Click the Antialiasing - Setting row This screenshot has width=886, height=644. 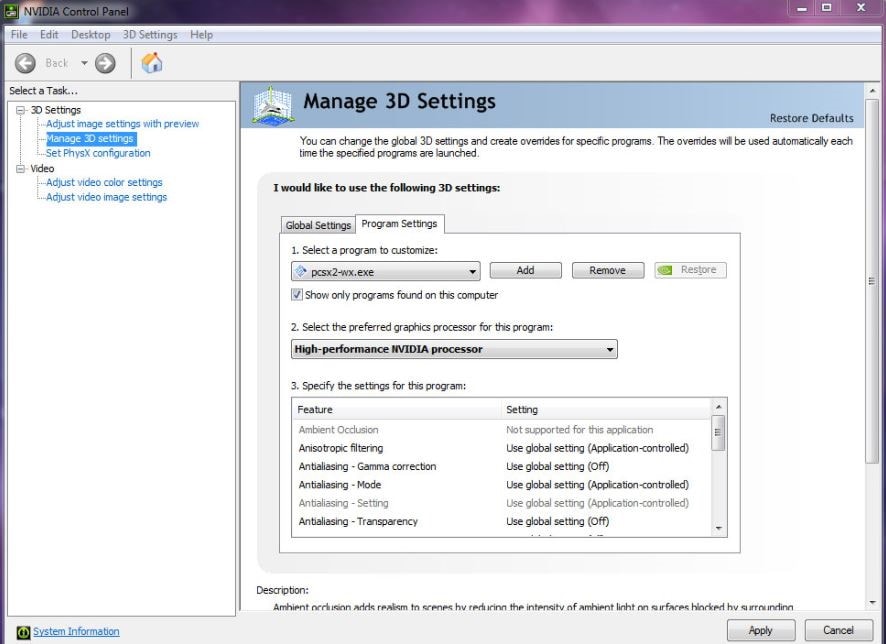(502, 503)
